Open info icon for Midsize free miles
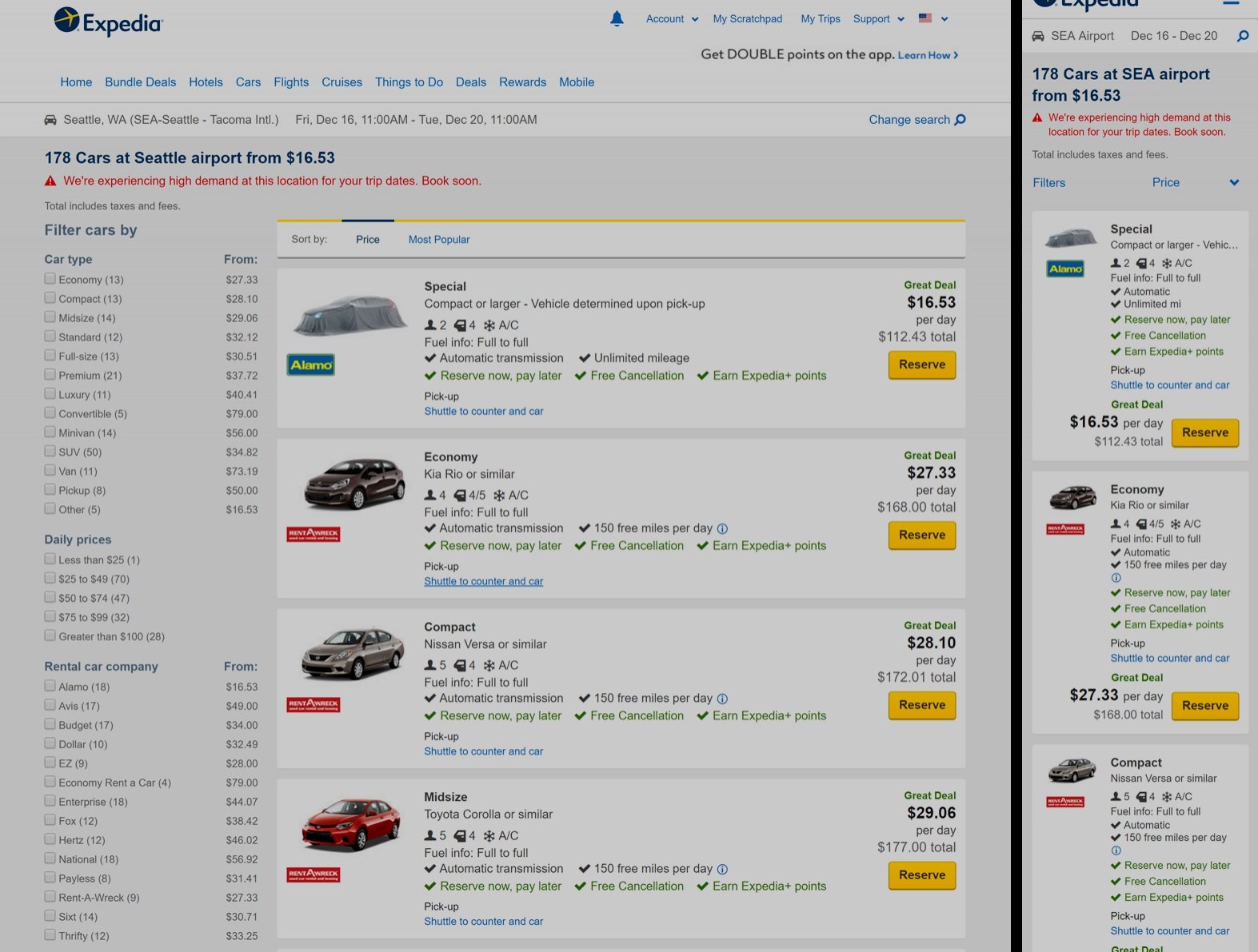The image size is (1258, 952). [x=722, y=870]
